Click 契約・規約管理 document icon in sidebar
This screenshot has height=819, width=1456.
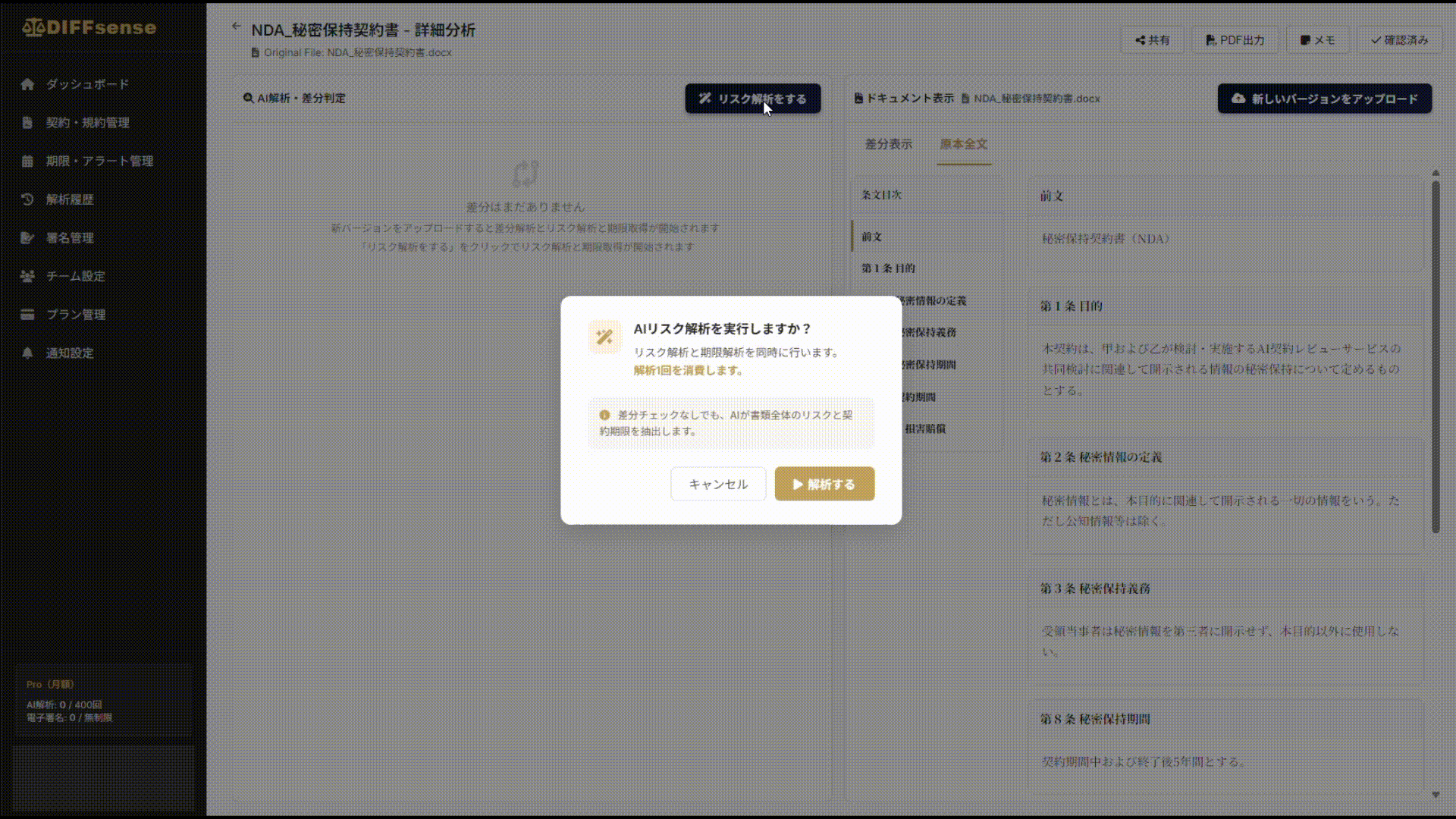tap(28, 123)
